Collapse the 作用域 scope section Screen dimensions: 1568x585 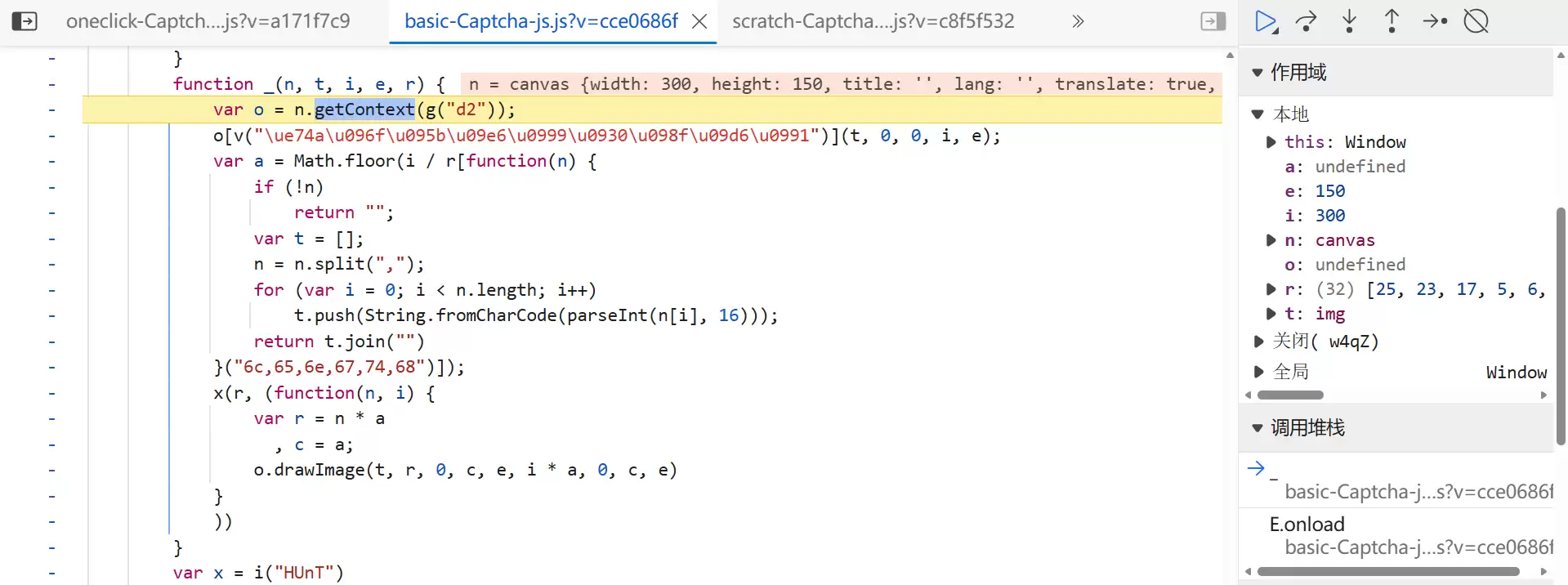(x=1258, y=73)
